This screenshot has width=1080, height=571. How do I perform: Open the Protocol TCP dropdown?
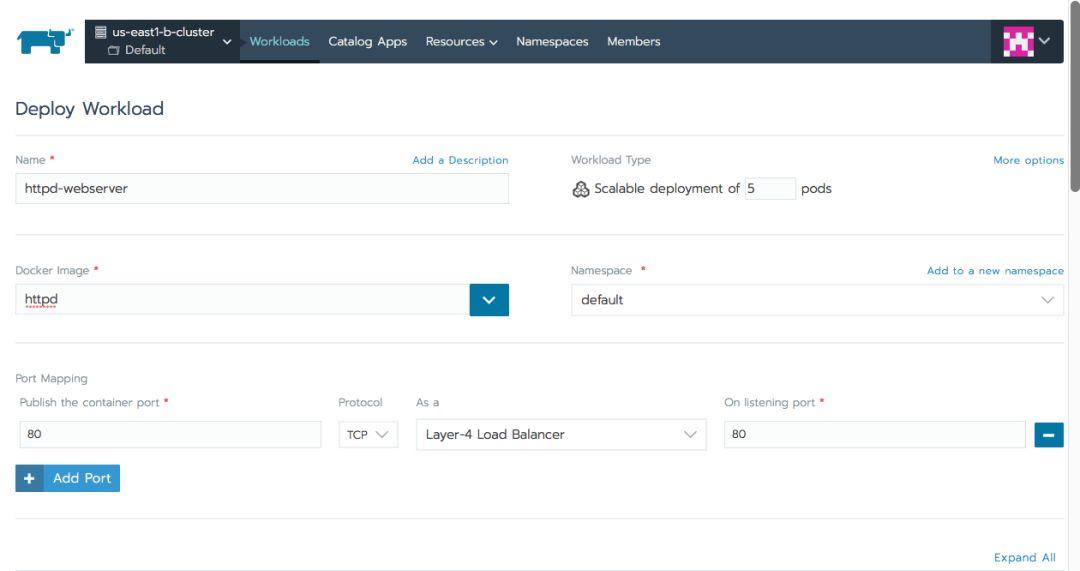click(368, 435)
